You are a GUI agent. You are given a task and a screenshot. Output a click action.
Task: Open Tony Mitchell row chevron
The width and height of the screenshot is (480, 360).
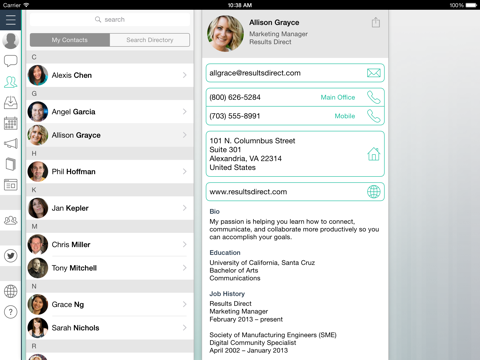(x=184, y=268)
